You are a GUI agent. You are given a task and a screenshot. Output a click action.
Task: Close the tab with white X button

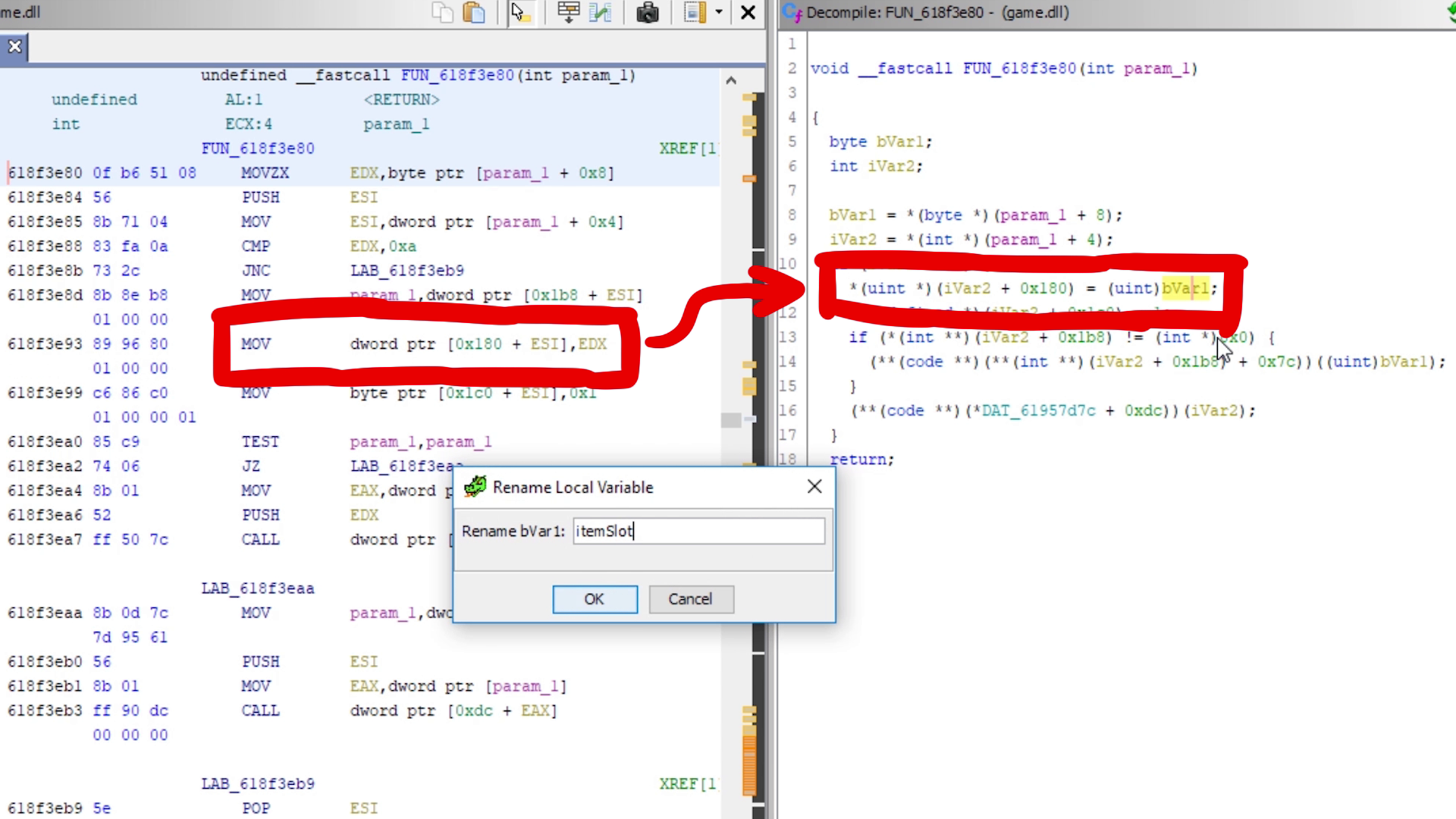click(x=14, y=47)
